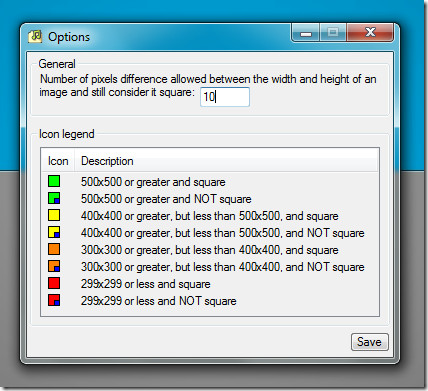Minimize the Options window
This screenshot has height=391, width=428.
pos(306,33)
